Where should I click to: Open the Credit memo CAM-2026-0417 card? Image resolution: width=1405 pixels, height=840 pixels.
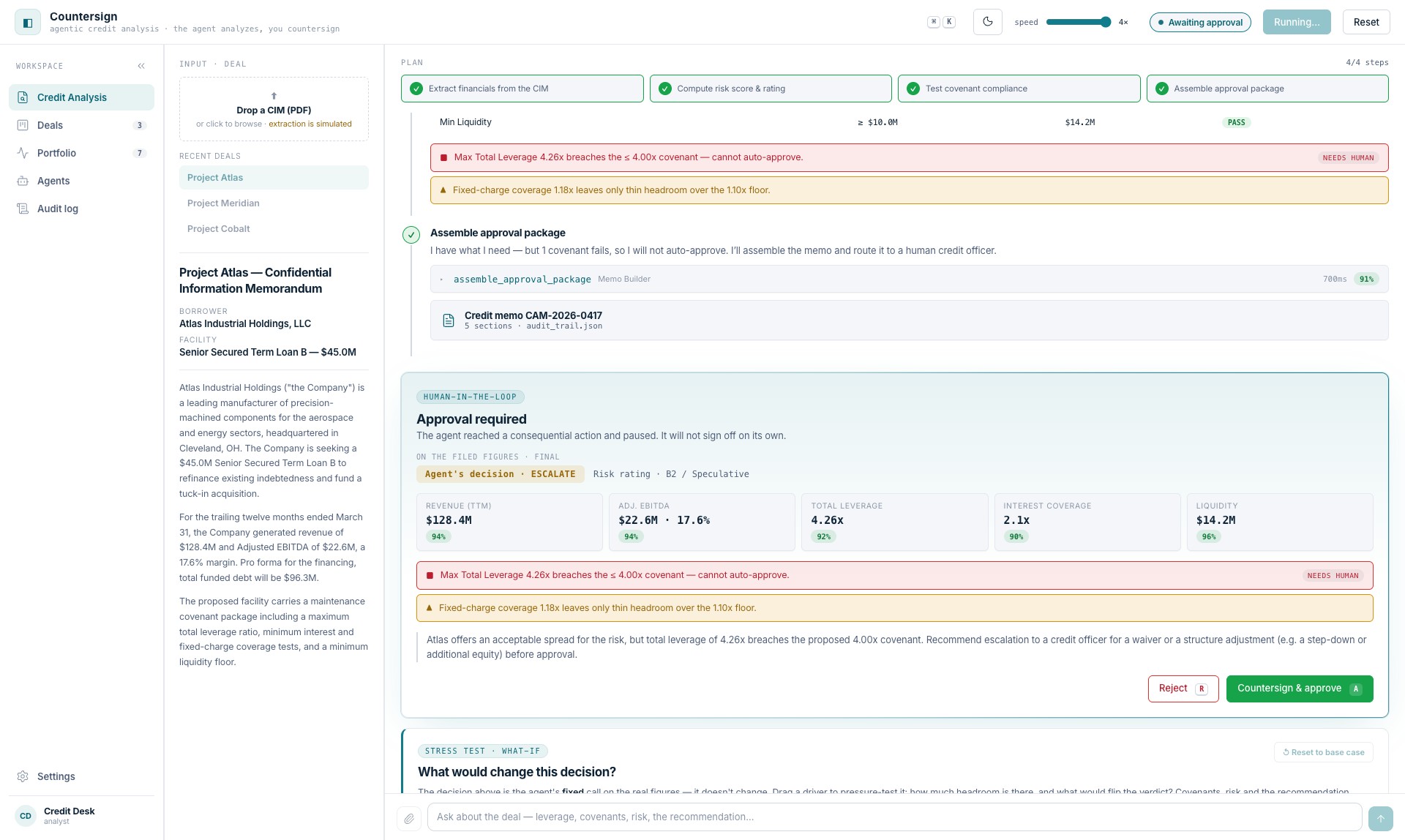[x=909, y=320]
